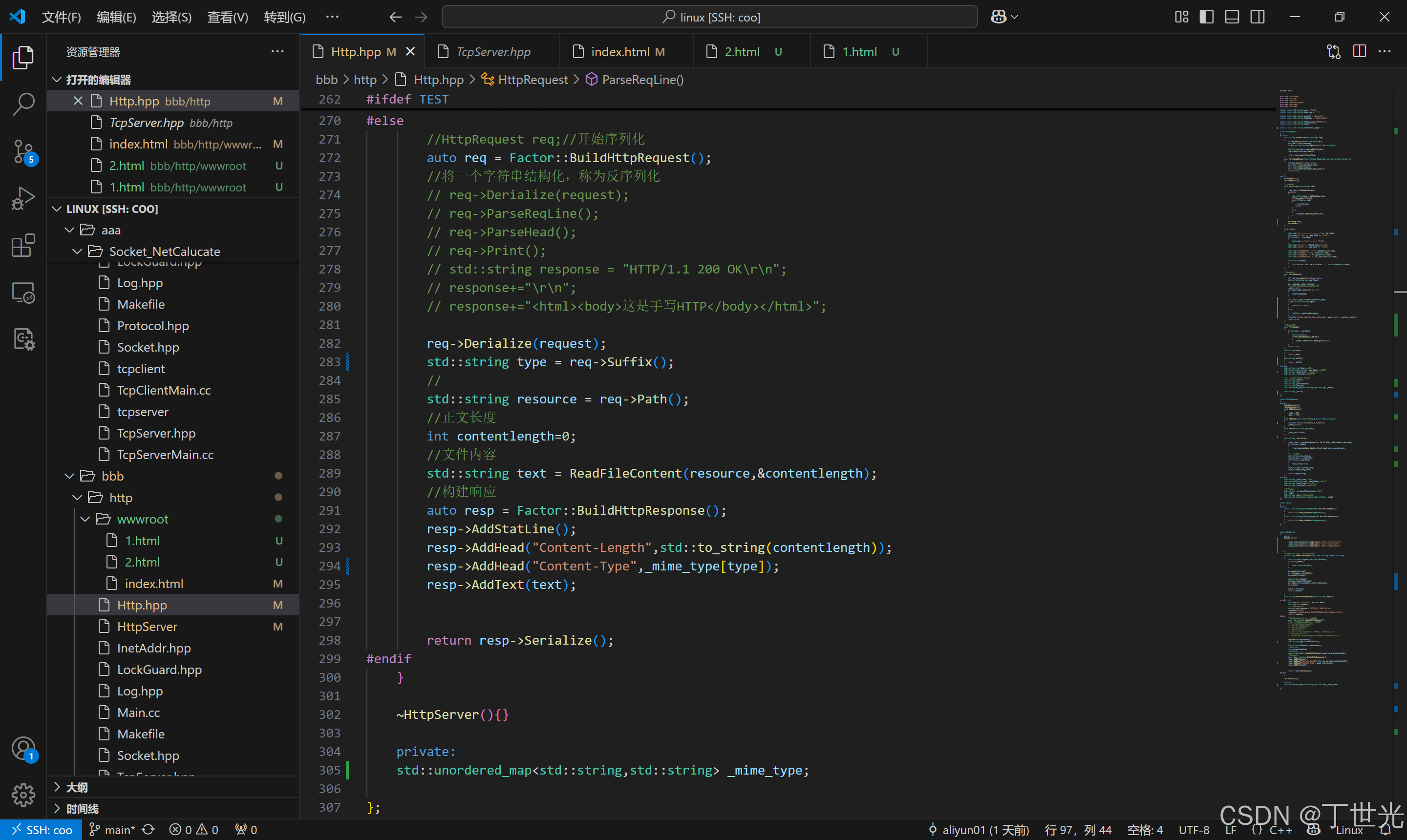Image resolution: width=1407 pixels, height=840 pixels.
Task: Toggle the primary side bar visibility
Action: pos(1206,17)
